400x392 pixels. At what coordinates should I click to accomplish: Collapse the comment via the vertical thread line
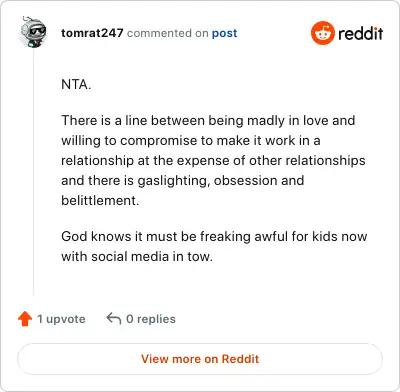pos(34,172)
